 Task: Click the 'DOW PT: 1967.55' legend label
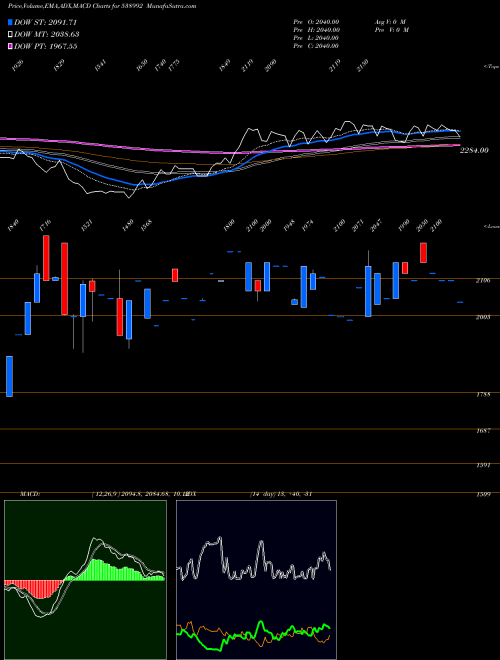45,46
